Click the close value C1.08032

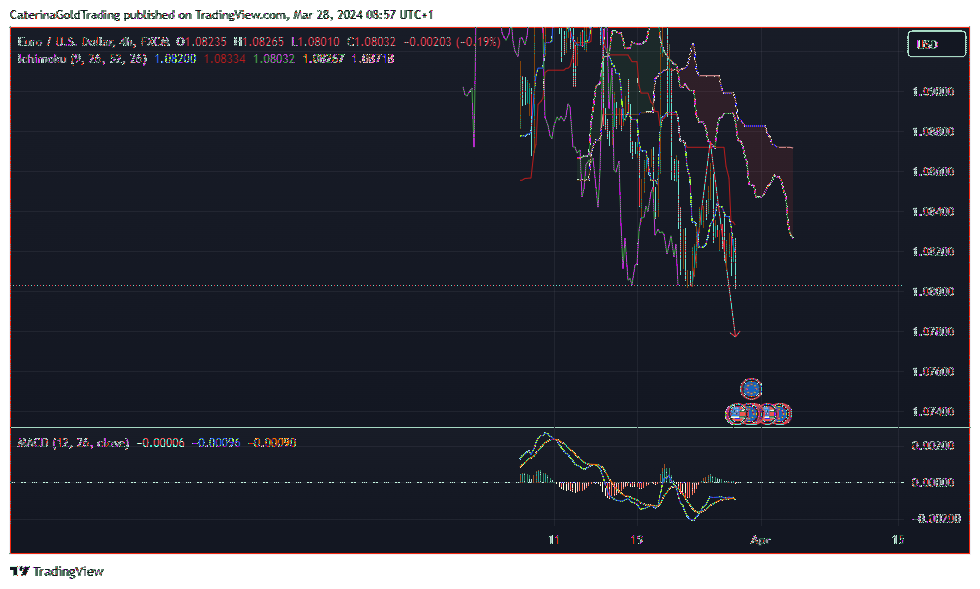pos(371,42)
